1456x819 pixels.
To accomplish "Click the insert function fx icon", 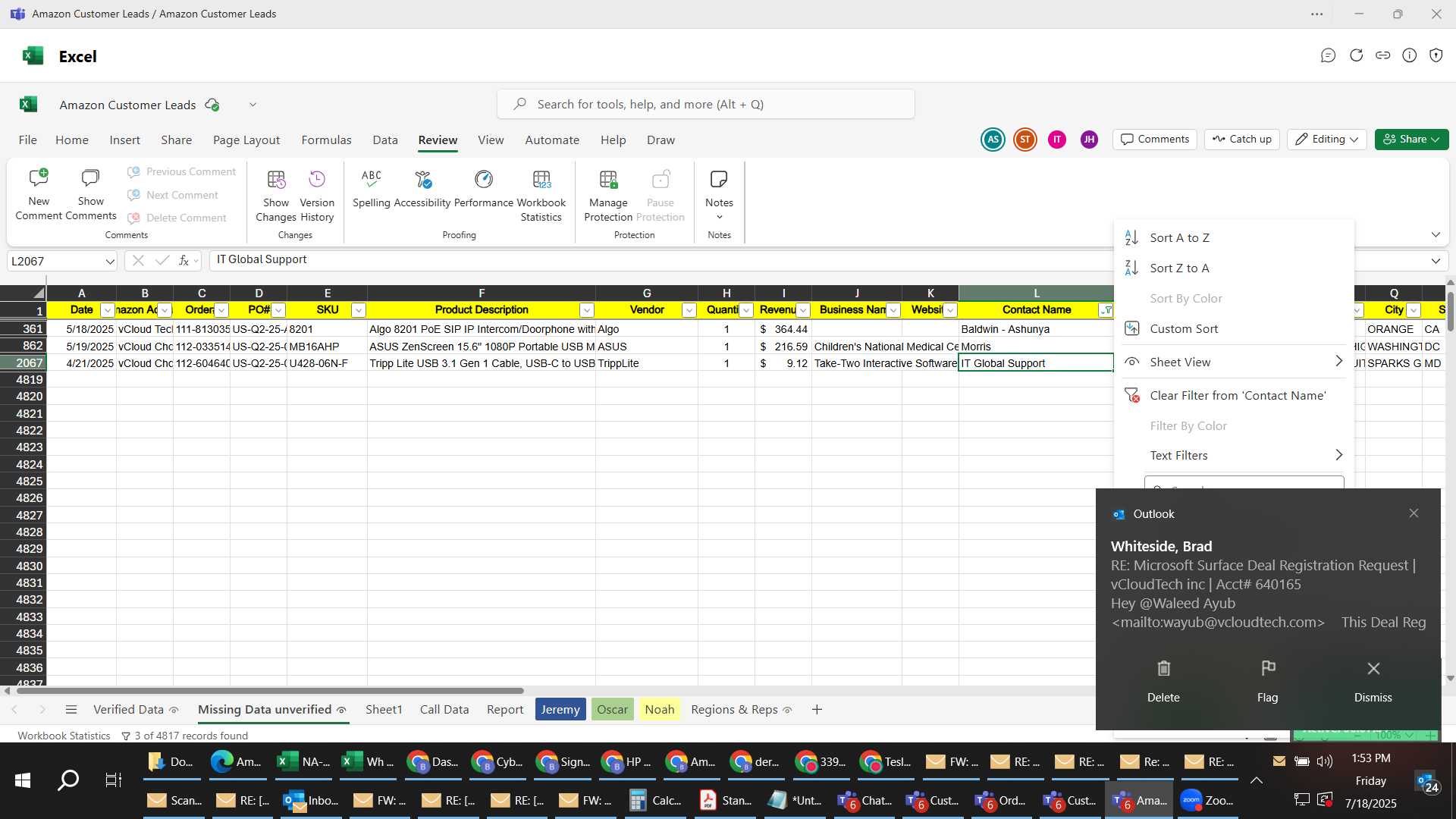I will click(x=184, y=261).
